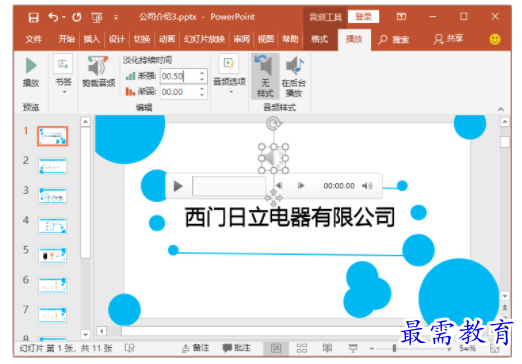This screenshot has width=522, height=364.
Task: Select slide 5 thumbnail
Action: point(53,256)
